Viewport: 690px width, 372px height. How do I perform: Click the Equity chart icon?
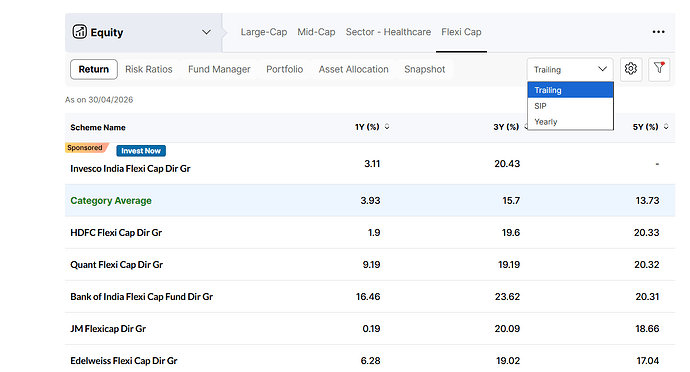[x=80, y=32]
